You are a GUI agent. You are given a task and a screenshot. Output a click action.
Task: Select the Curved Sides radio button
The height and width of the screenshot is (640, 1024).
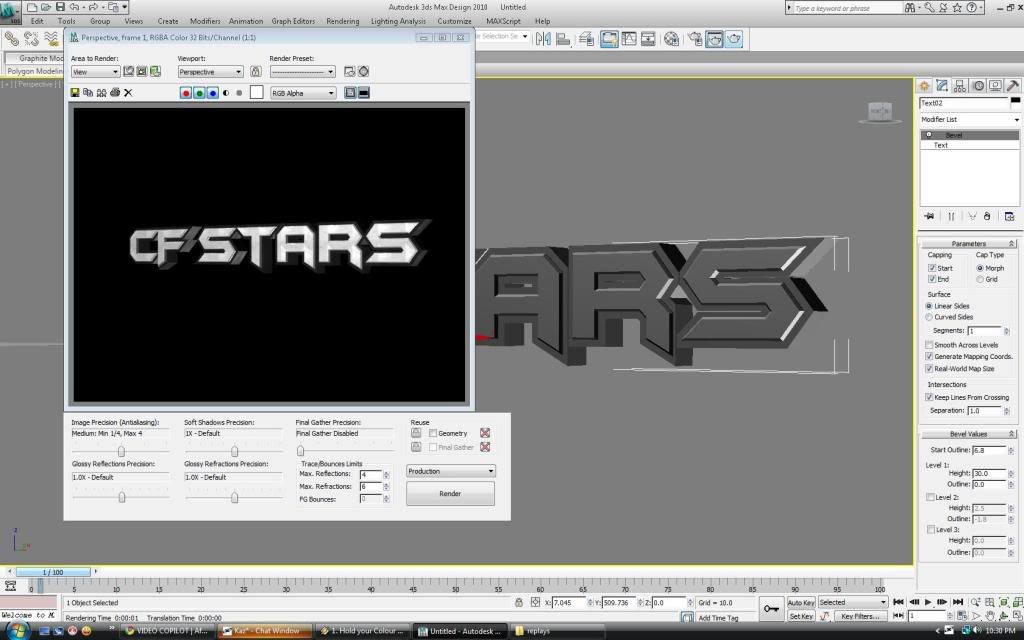(929, 317)
